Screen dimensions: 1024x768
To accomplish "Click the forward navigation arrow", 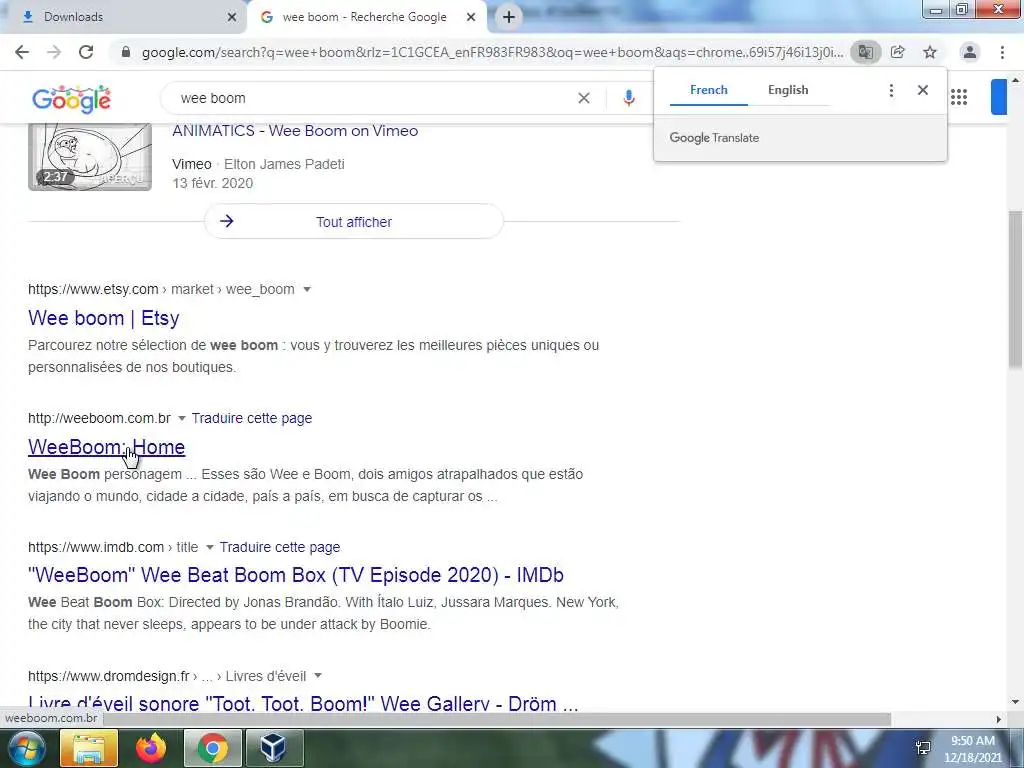I will pos(54,52).
